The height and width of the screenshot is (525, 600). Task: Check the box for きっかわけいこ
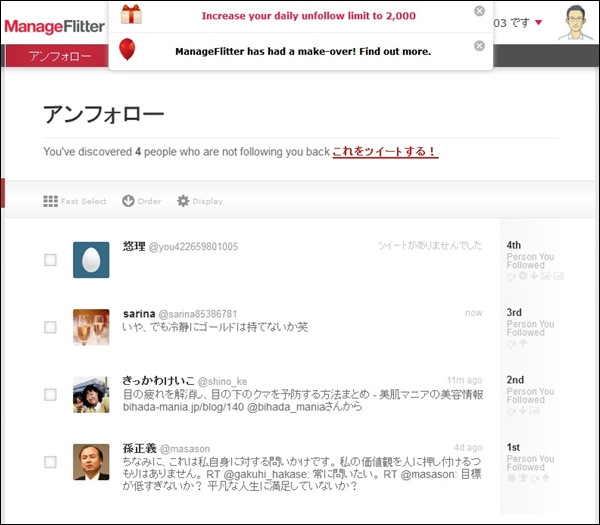pos(50,395)
